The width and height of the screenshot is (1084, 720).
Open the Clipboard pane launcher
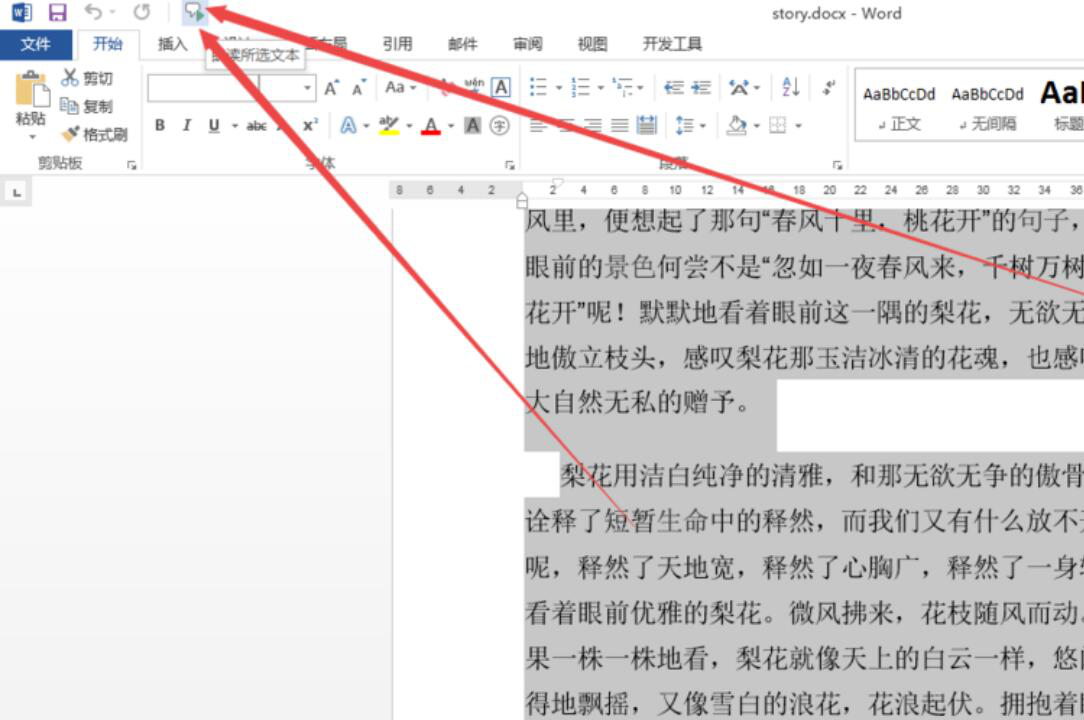click(131, 165)
